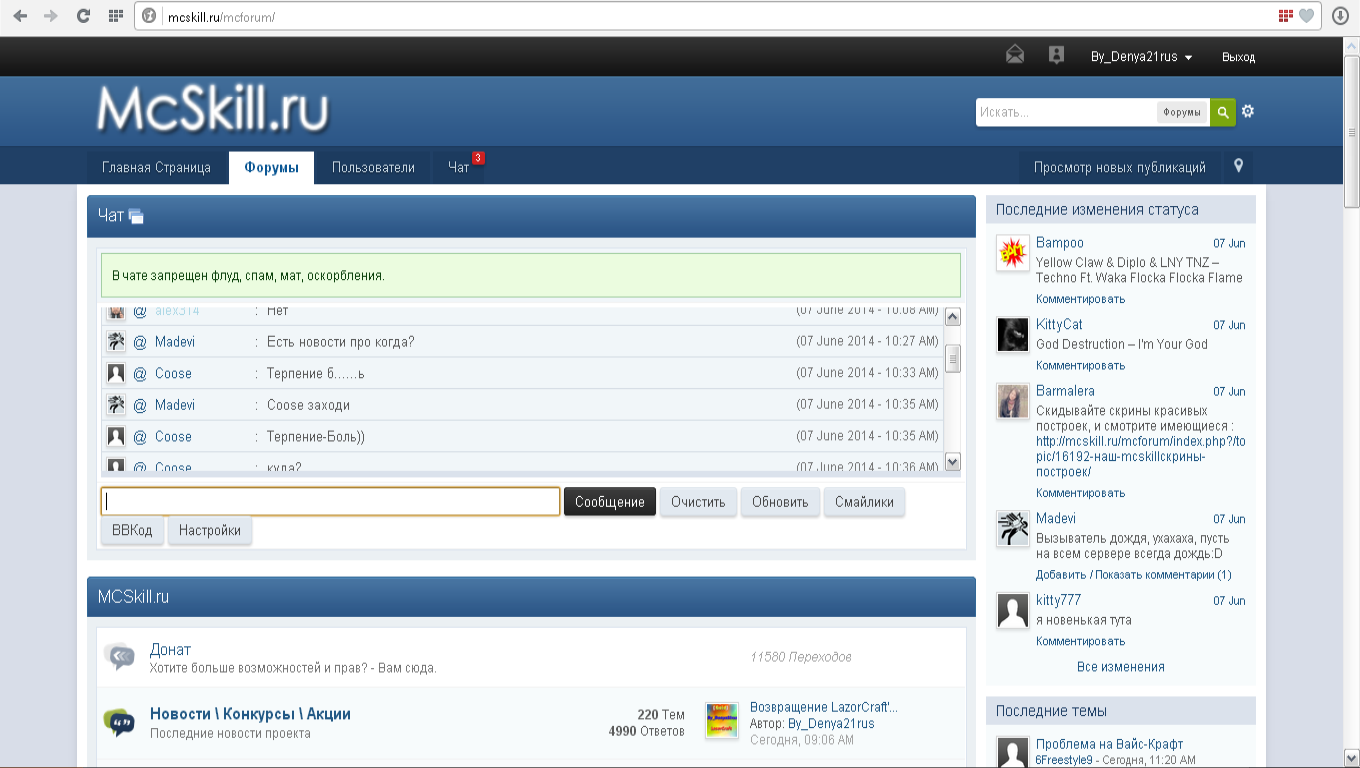Open the Новости \ Конкурсы \ Акции forum title

(x=250, y=714)
